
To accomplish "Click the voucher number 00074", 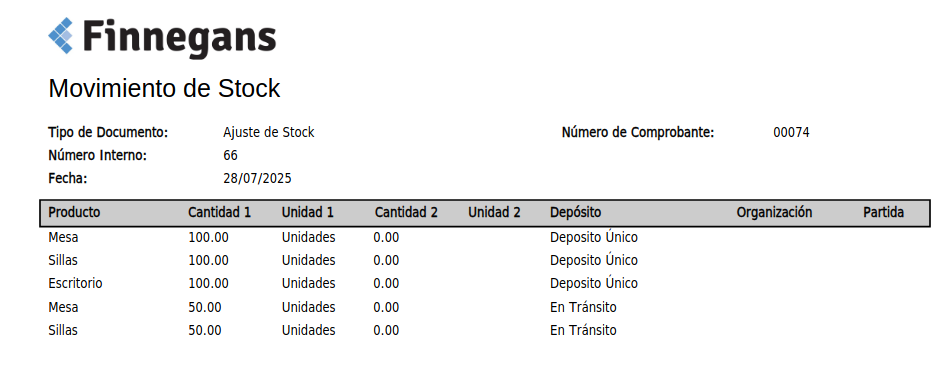I will tap(791, 133).
